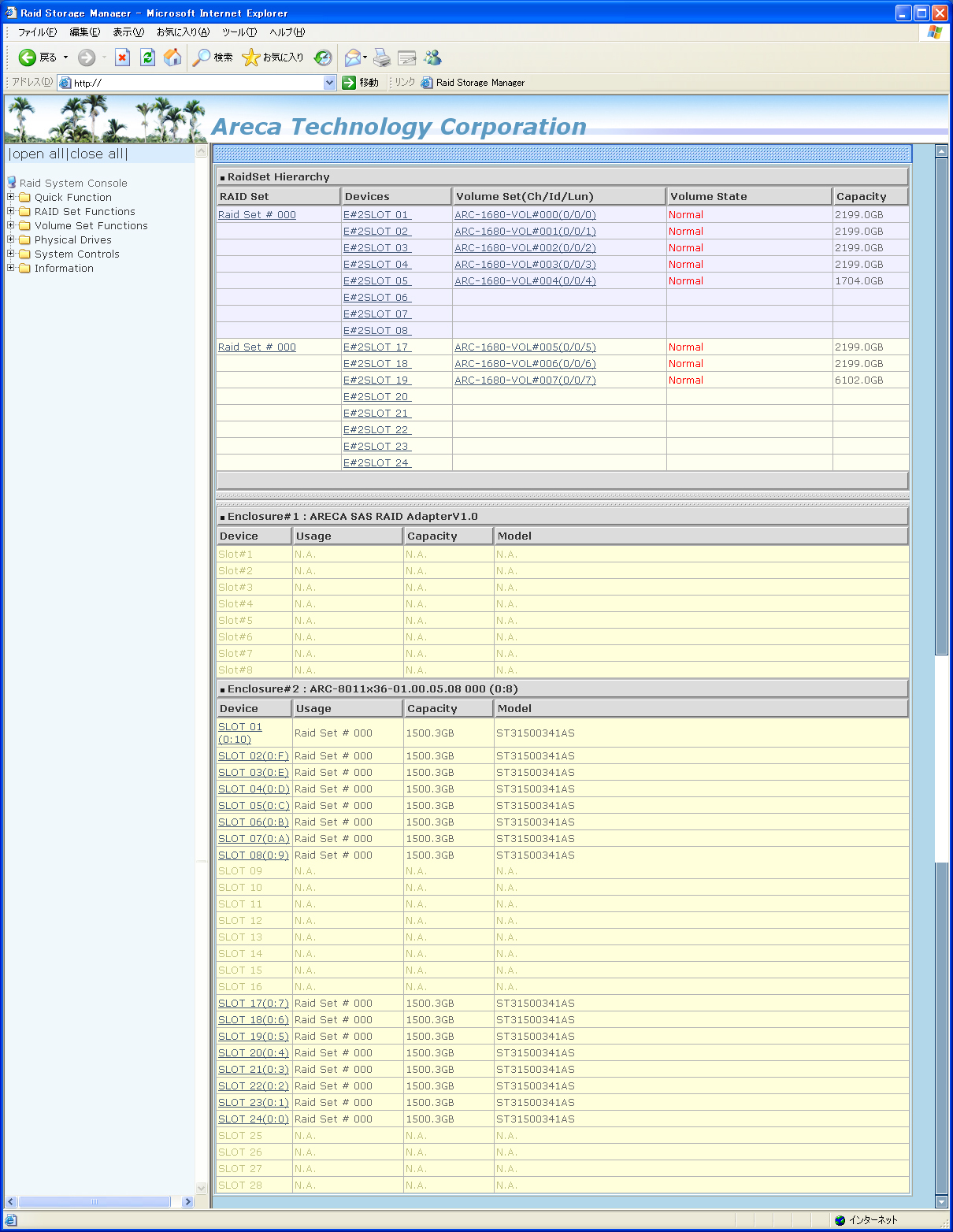Expand the Quick Function tree node

pyautogui.click(x=11, y=198)
